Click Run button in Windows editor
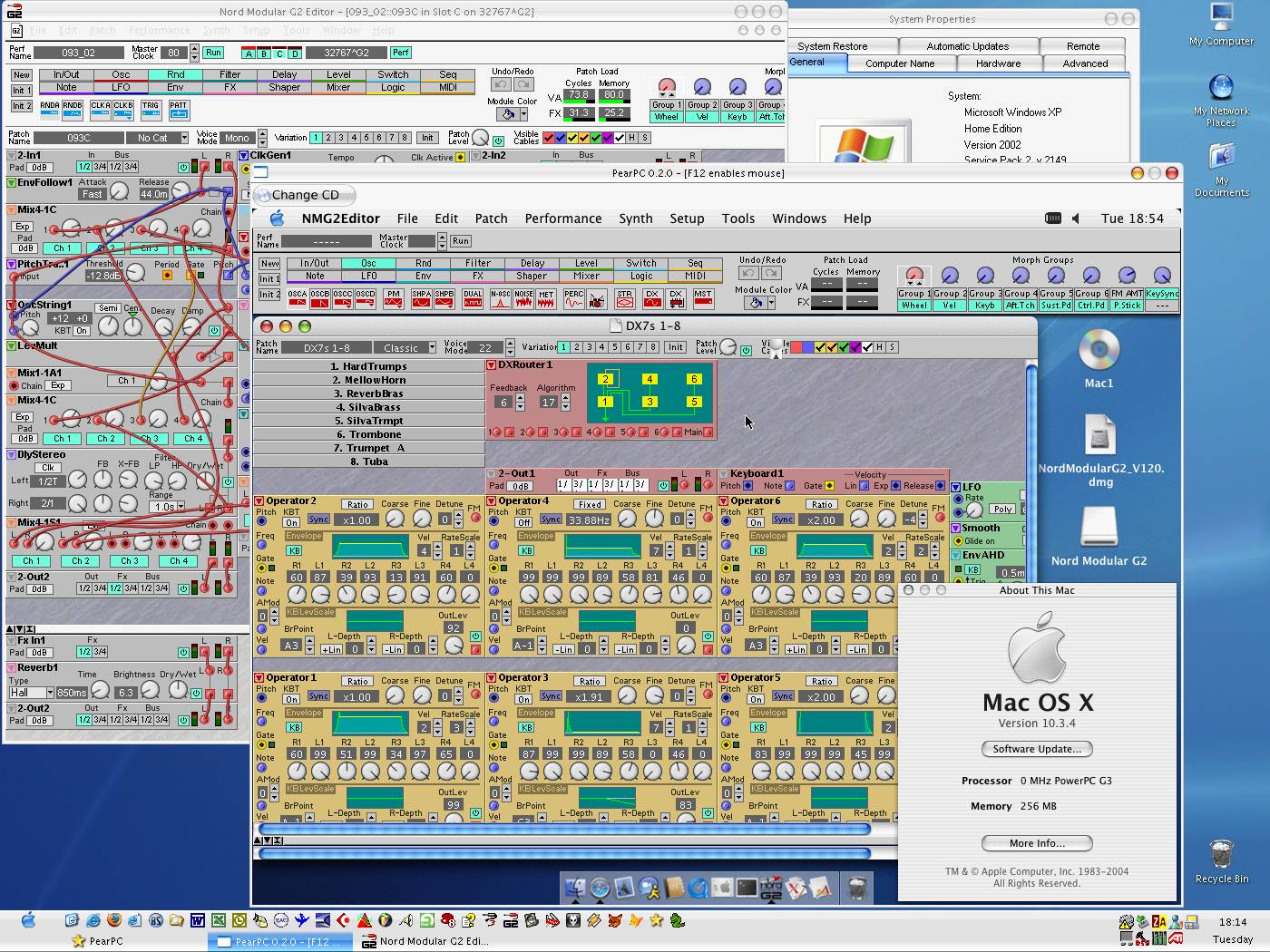The image size is (1270, 952). tap(213, 53)
